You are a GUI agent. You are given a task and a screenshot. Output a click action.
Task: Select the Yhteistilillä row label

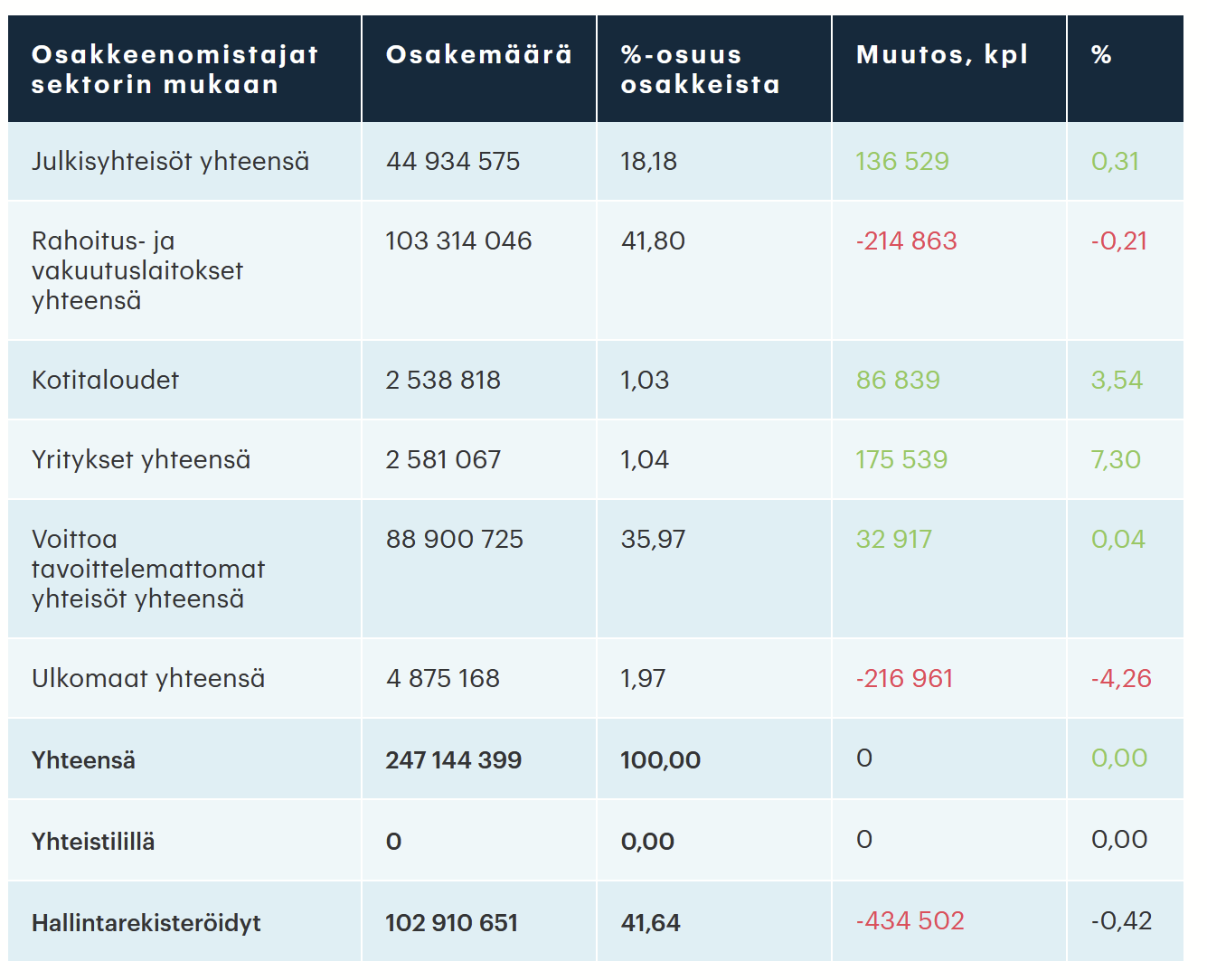(x=93, y=842)
